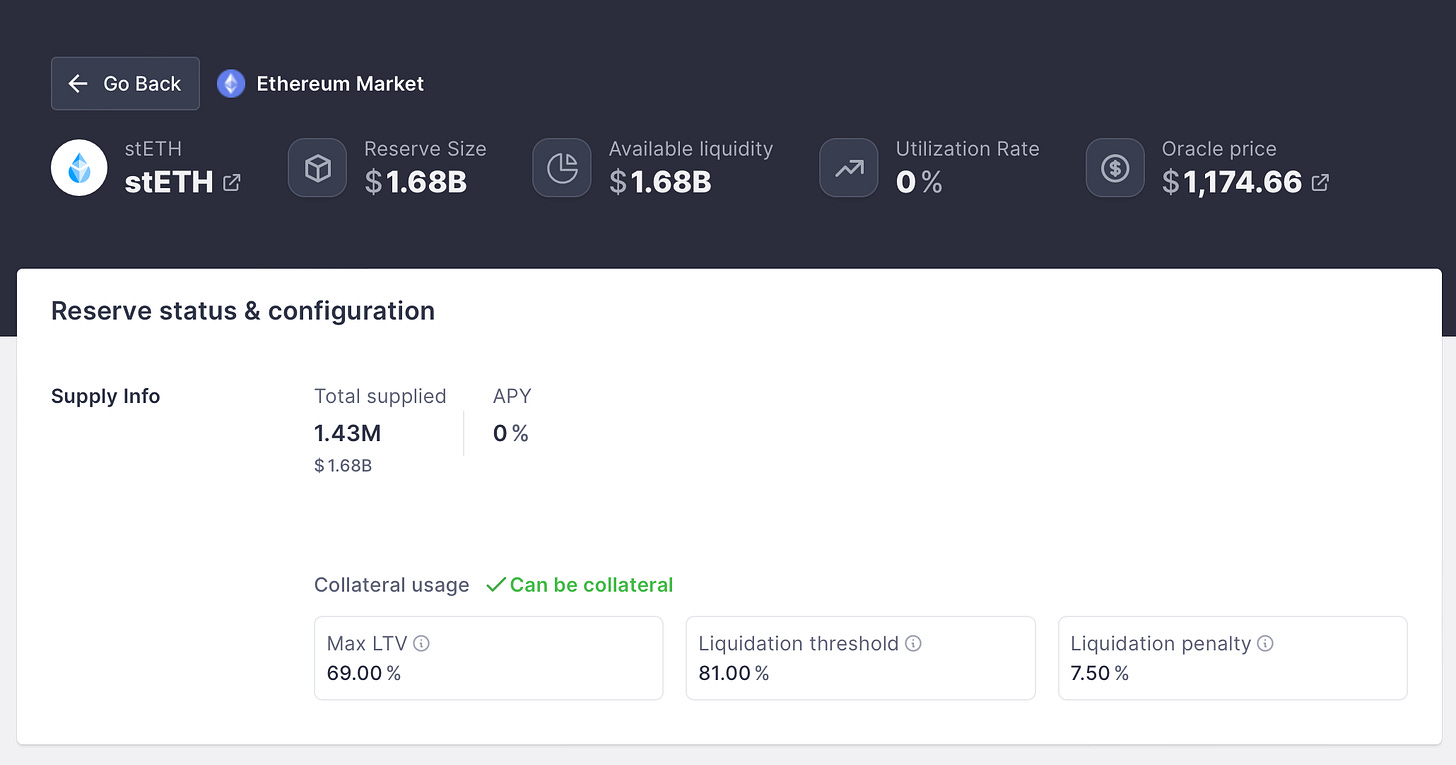Click the APY value 0% under Supply Info
This screenshot has height=765, width=1456.
pyautogui.click(x=511, y=433)
